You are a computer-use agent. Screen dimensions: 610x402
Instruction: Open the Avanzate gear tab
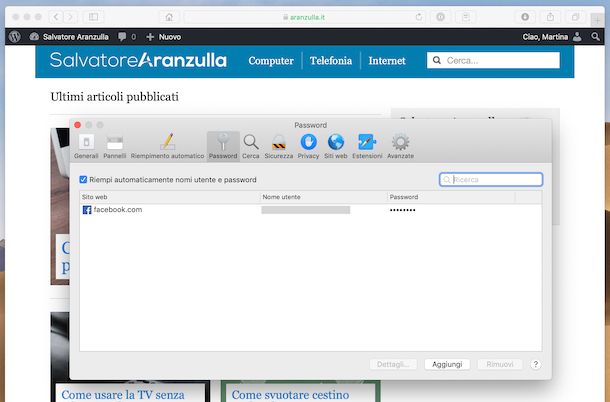(x=400, y=146)
